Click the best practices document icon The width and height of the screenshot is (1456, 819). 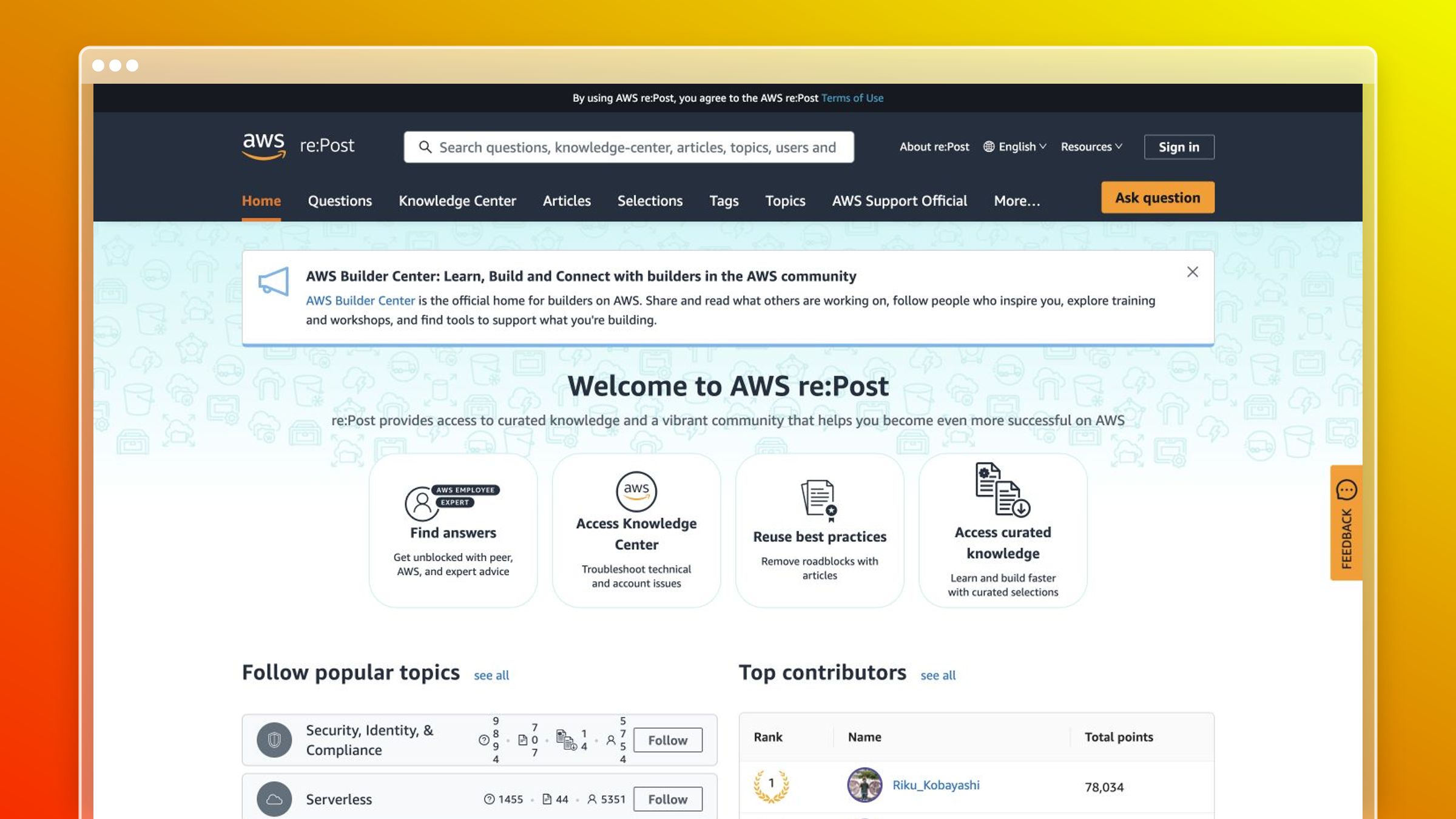[x=820, y=500]
